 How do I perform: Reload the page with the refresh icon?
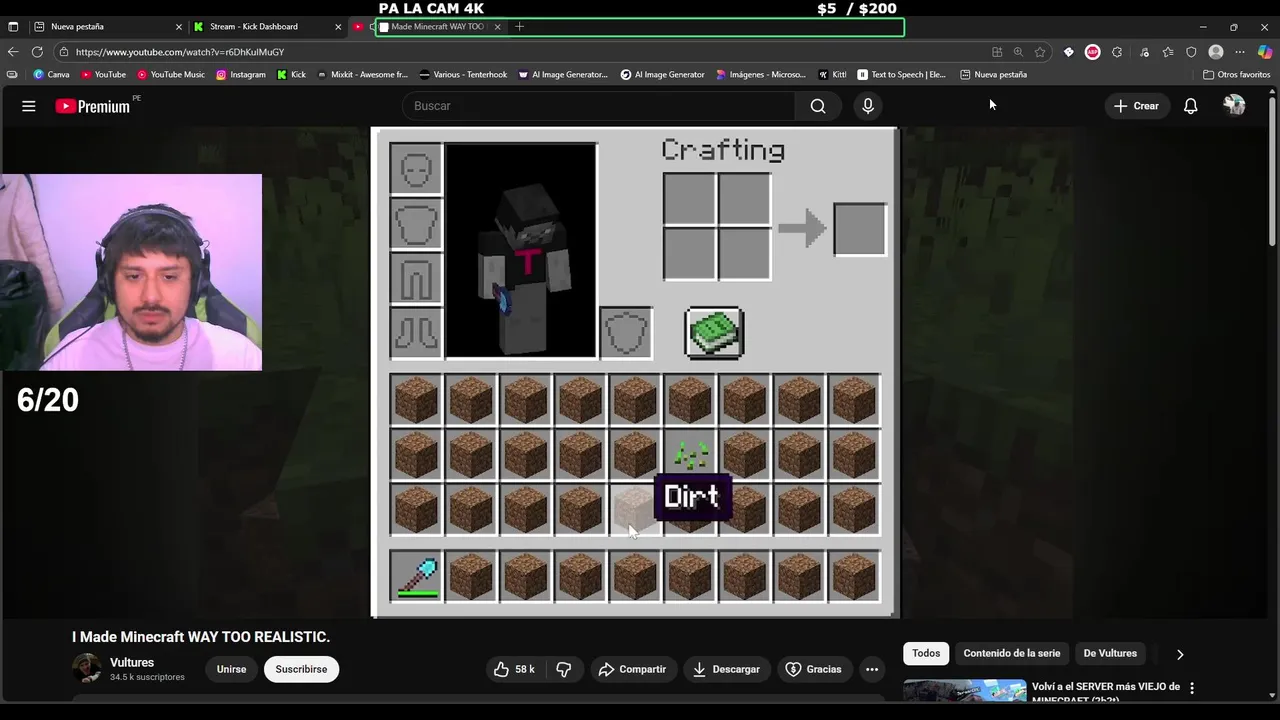[x=37, y=52]
